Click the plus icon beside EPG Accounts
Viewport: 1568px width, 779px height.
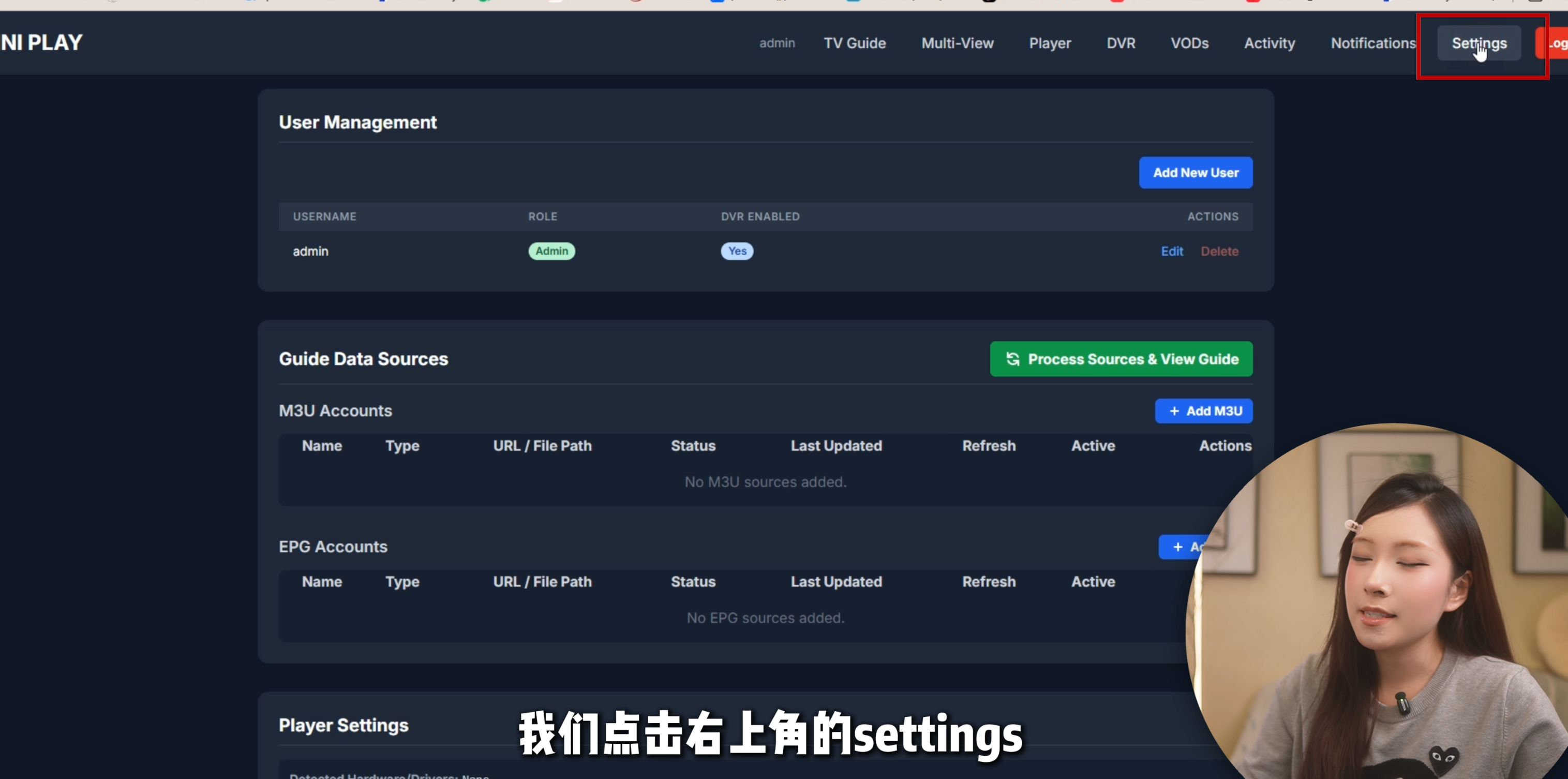click(1177, 547)
